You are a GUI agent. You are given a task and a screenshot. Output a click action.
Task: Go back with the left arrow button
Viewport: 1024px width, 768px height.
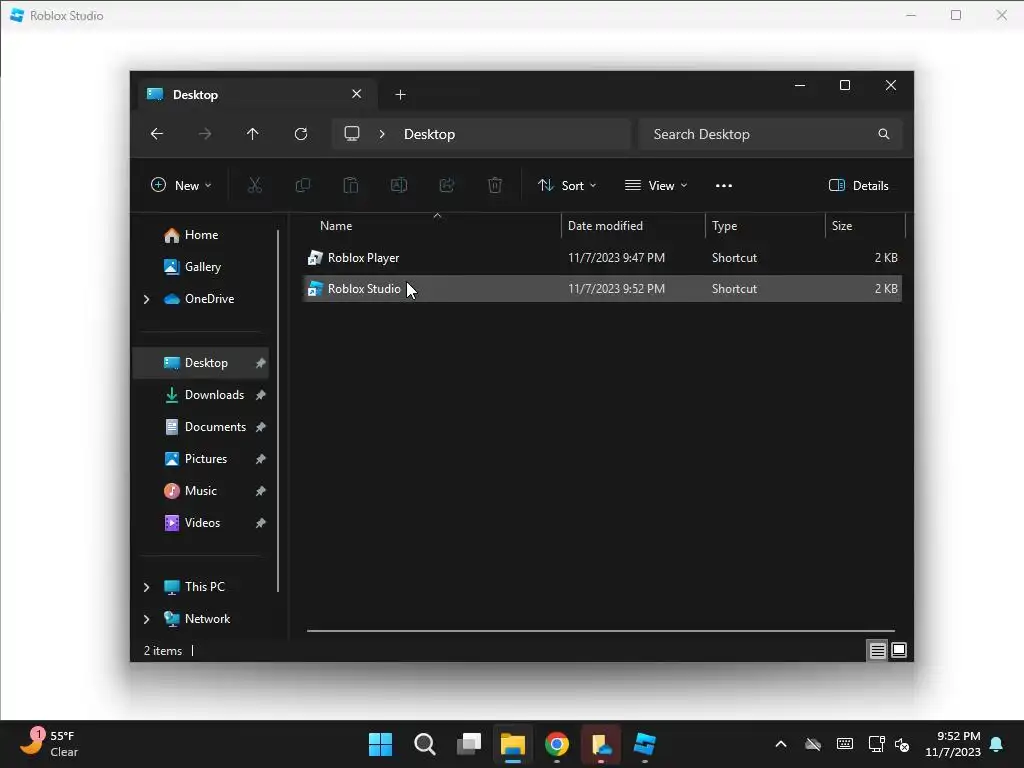point(157,134)
